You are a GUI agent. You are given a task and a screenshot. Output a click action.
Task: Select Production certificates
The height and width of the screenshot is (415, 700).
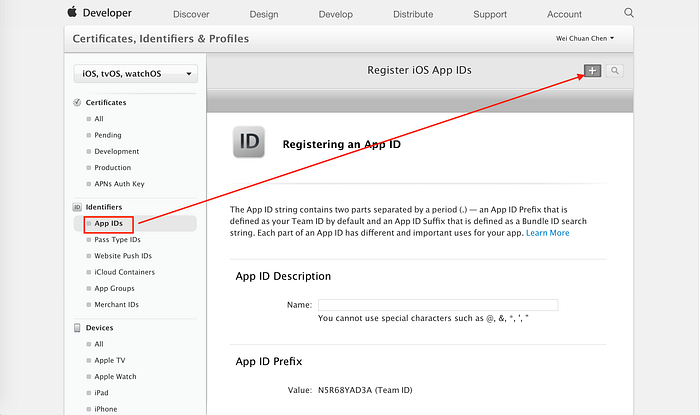tap(112, 167)
